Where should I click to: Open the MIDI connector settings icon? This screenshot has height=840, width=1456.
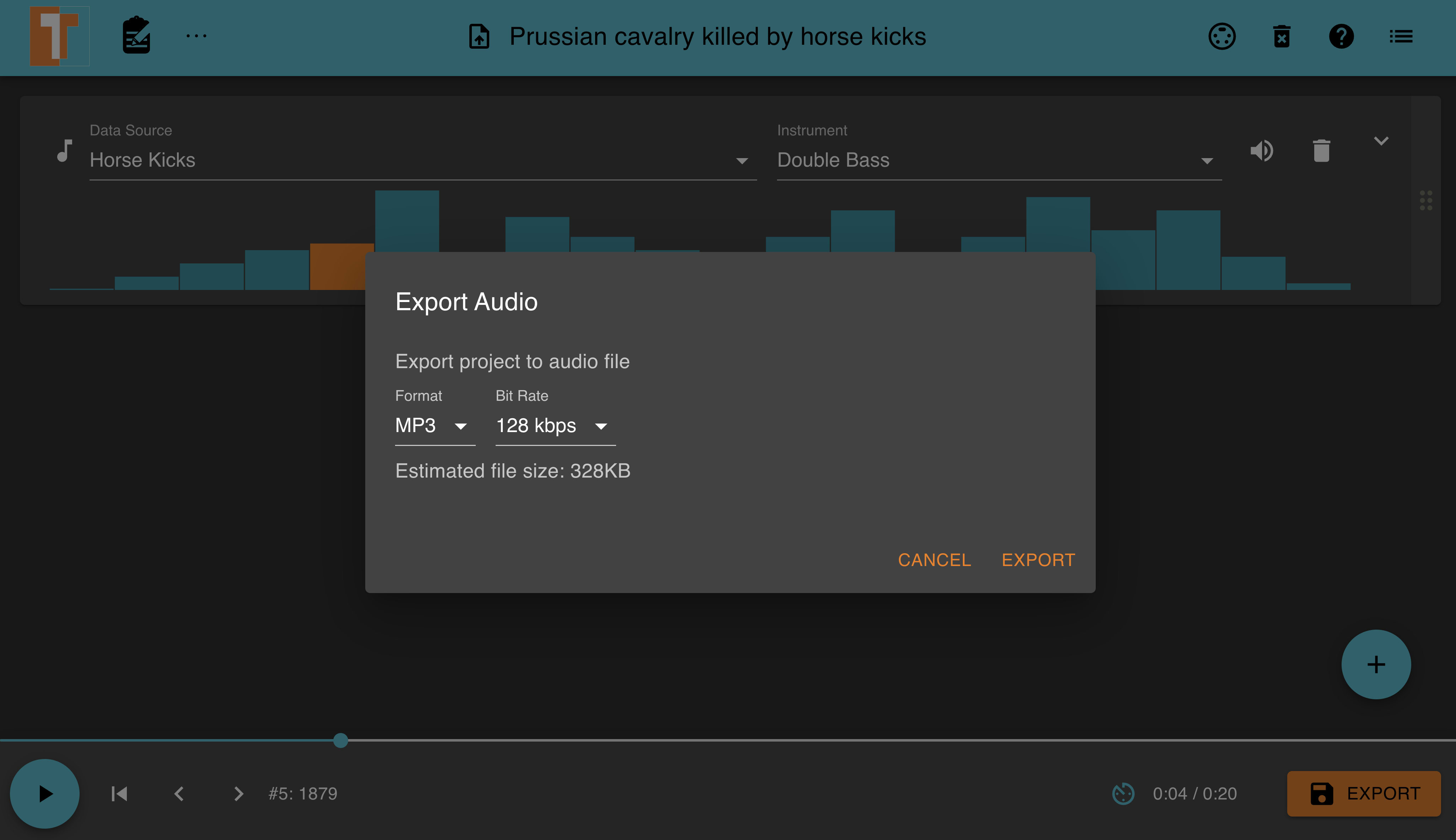pos(1222,36)
